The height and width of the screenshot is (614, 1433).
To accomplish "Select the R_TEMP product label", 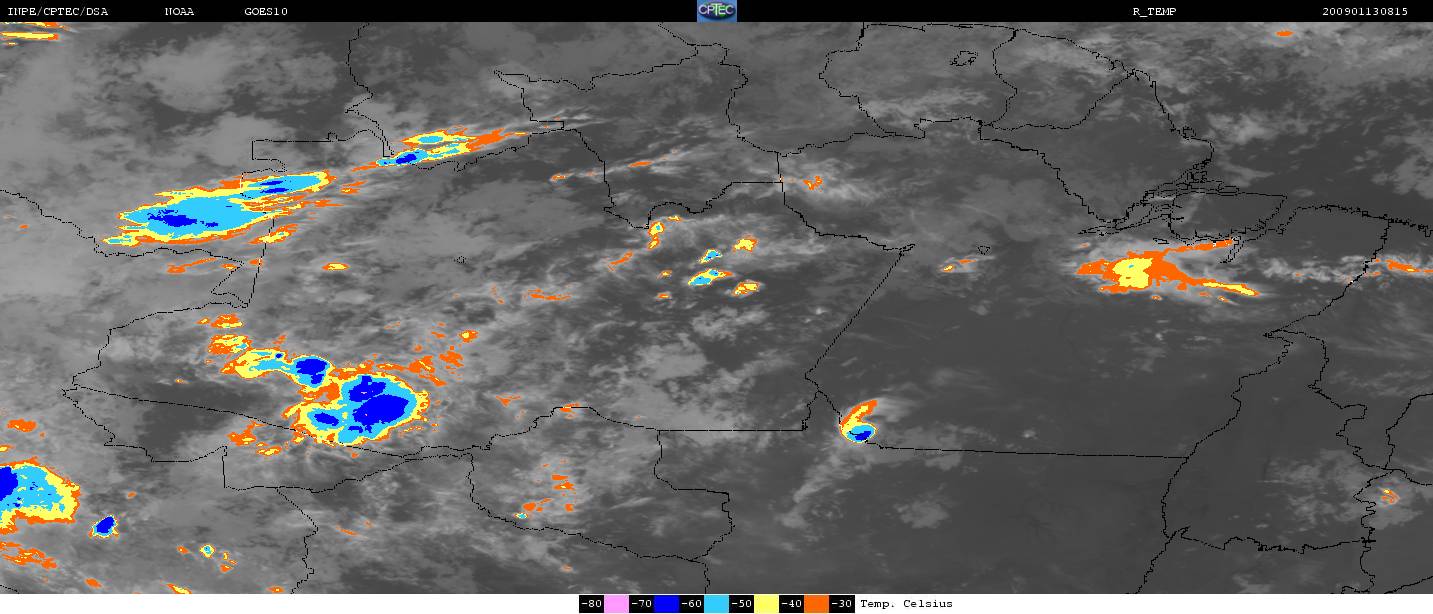I will point(1154,12).
